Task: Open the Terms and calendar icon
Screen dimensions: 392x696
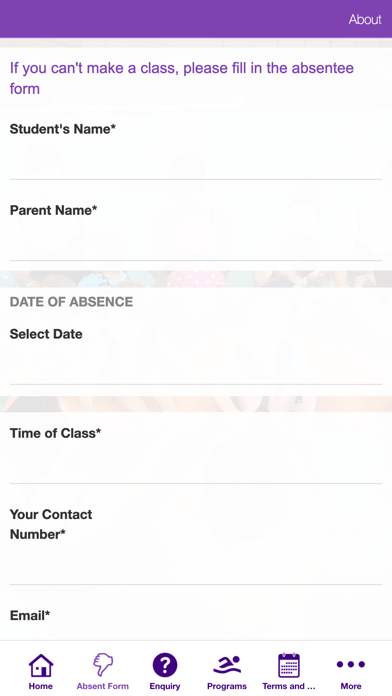Action: 289,665
